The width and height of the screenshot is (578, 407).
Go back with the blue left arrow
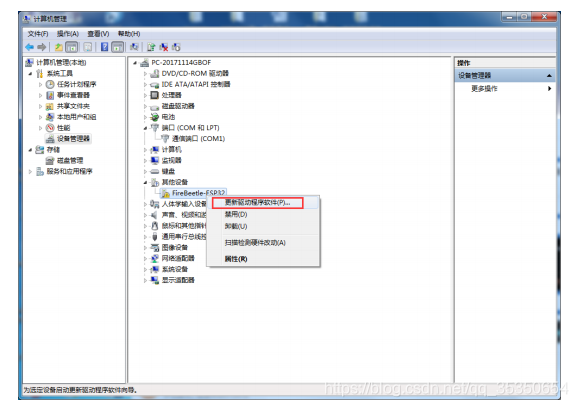[x=29, y=47]
